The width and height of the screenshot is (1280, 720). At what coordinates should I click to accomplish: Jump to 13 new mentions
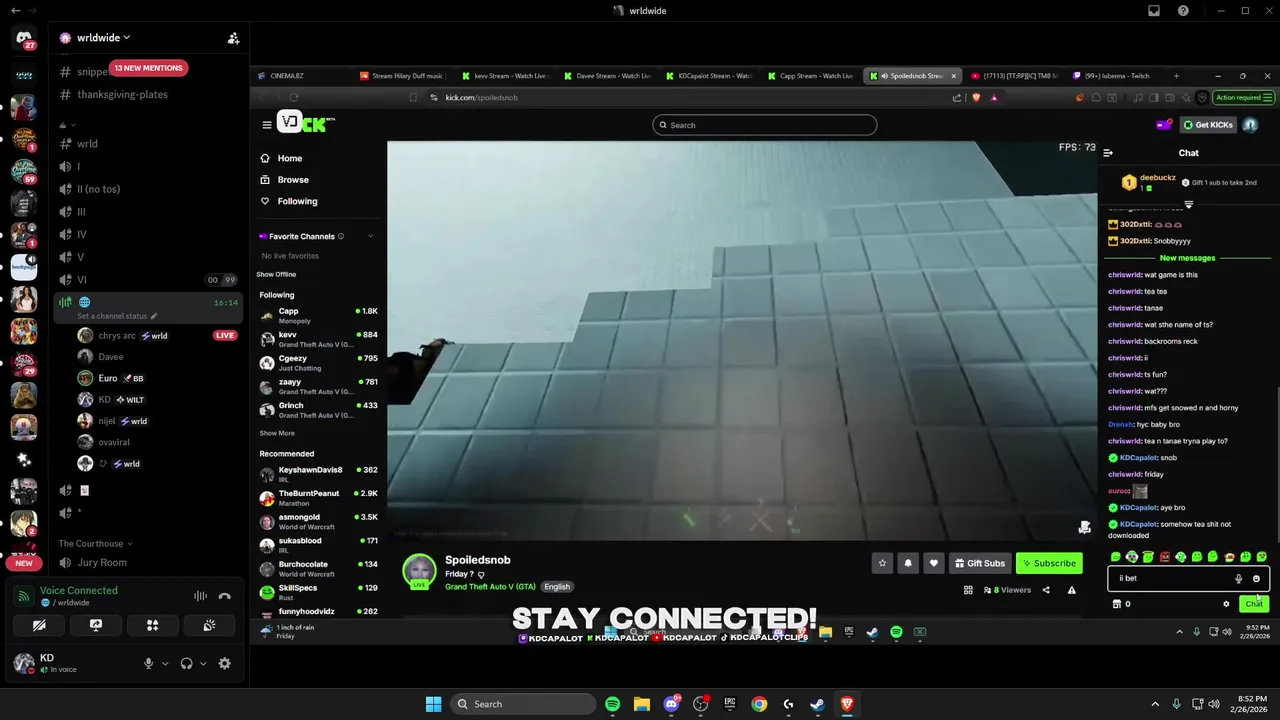point(148,68)
